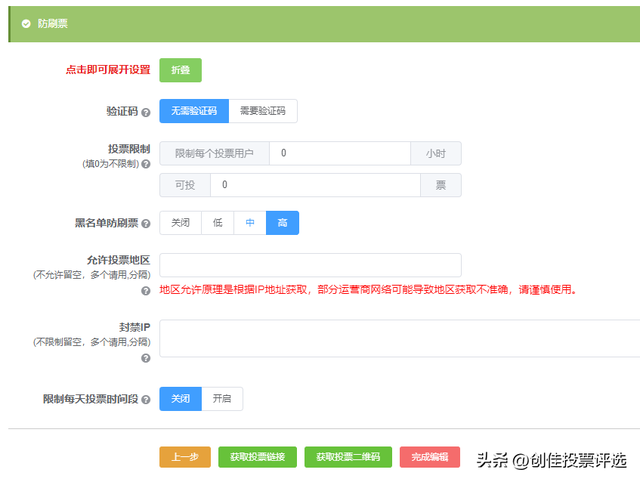Image resolution: width=640 pixels, height=482 pixels.
Task: Click the 允许投票地区 input field
Action: (310, 265)
